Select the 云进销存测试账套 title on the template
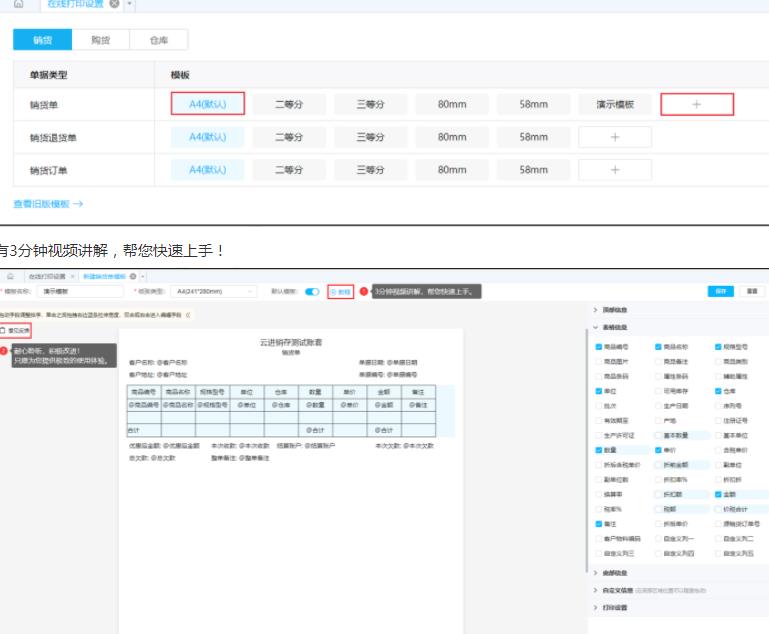769x634 pixels. point(291,342)
